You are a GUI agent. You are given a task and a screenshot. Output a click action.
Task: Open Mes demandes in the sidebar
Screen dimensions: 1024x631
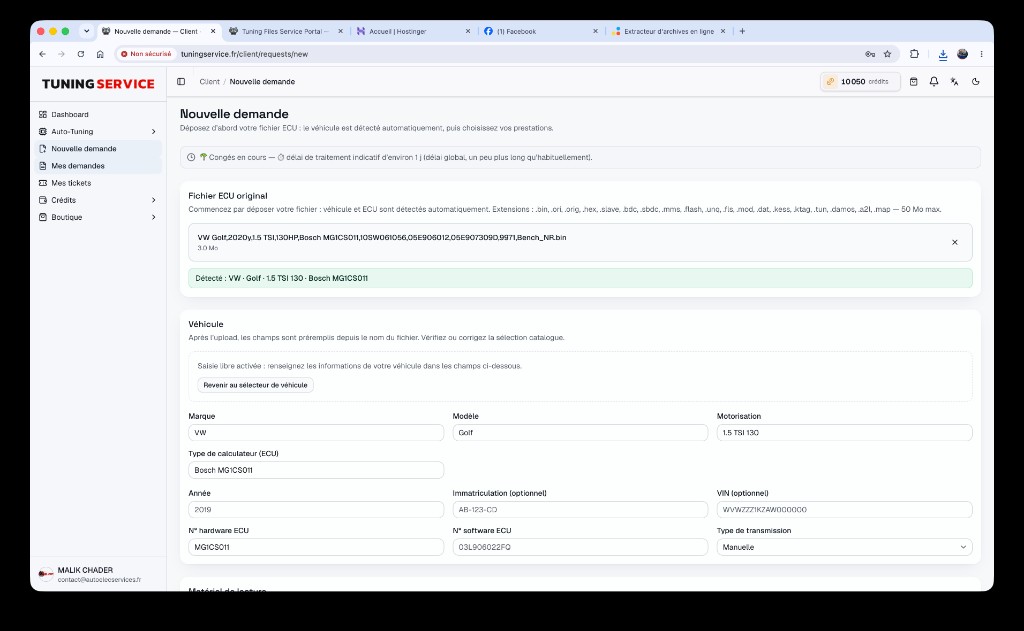pyautogui.click(x=98, y=166)
